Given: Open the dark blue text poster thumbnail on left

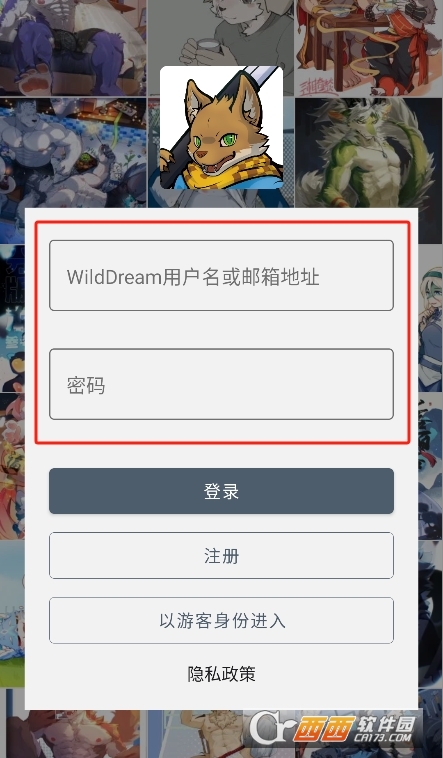Looking at the screenshot, I should tap(12, 318).
